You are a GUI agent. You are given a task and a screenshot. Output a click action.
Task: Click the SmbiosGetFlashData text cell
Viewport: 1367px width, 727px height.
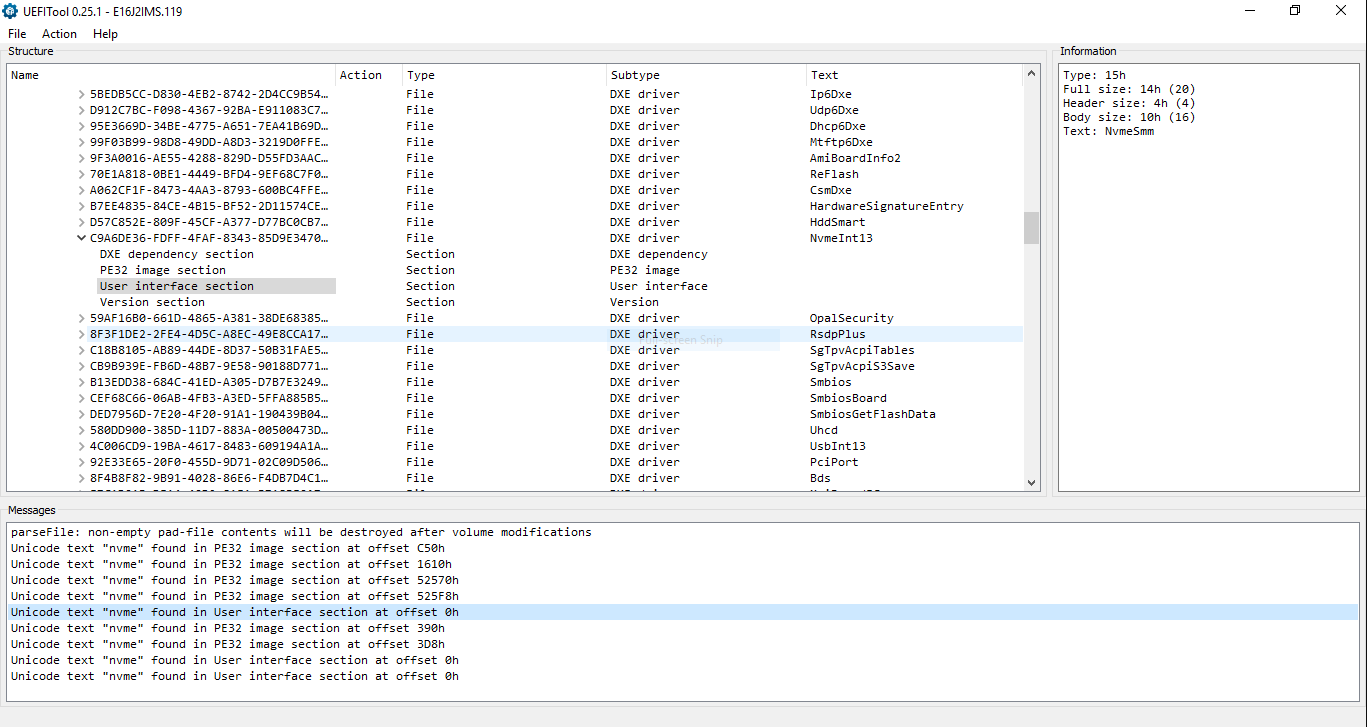click(x=873, y=414)
